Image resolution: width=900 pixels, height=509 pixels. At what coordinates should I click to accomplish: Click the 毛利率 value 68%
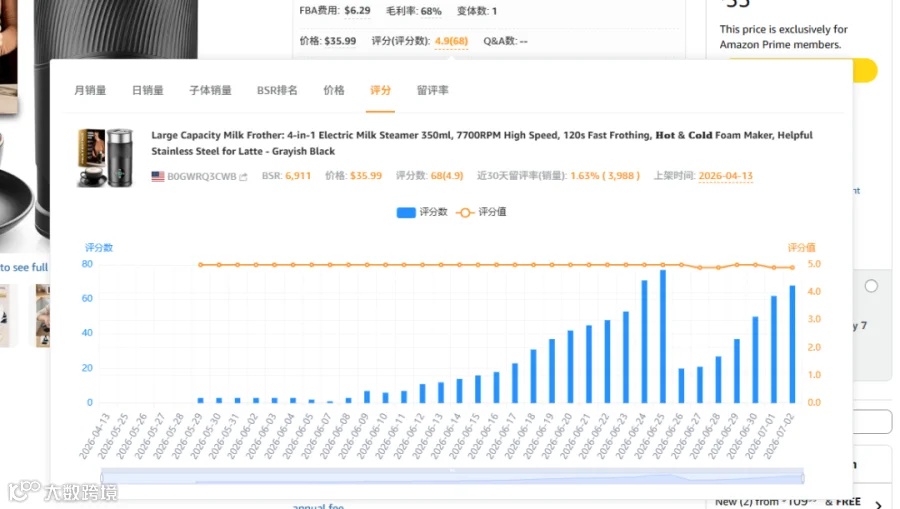[x=430, y=11]
